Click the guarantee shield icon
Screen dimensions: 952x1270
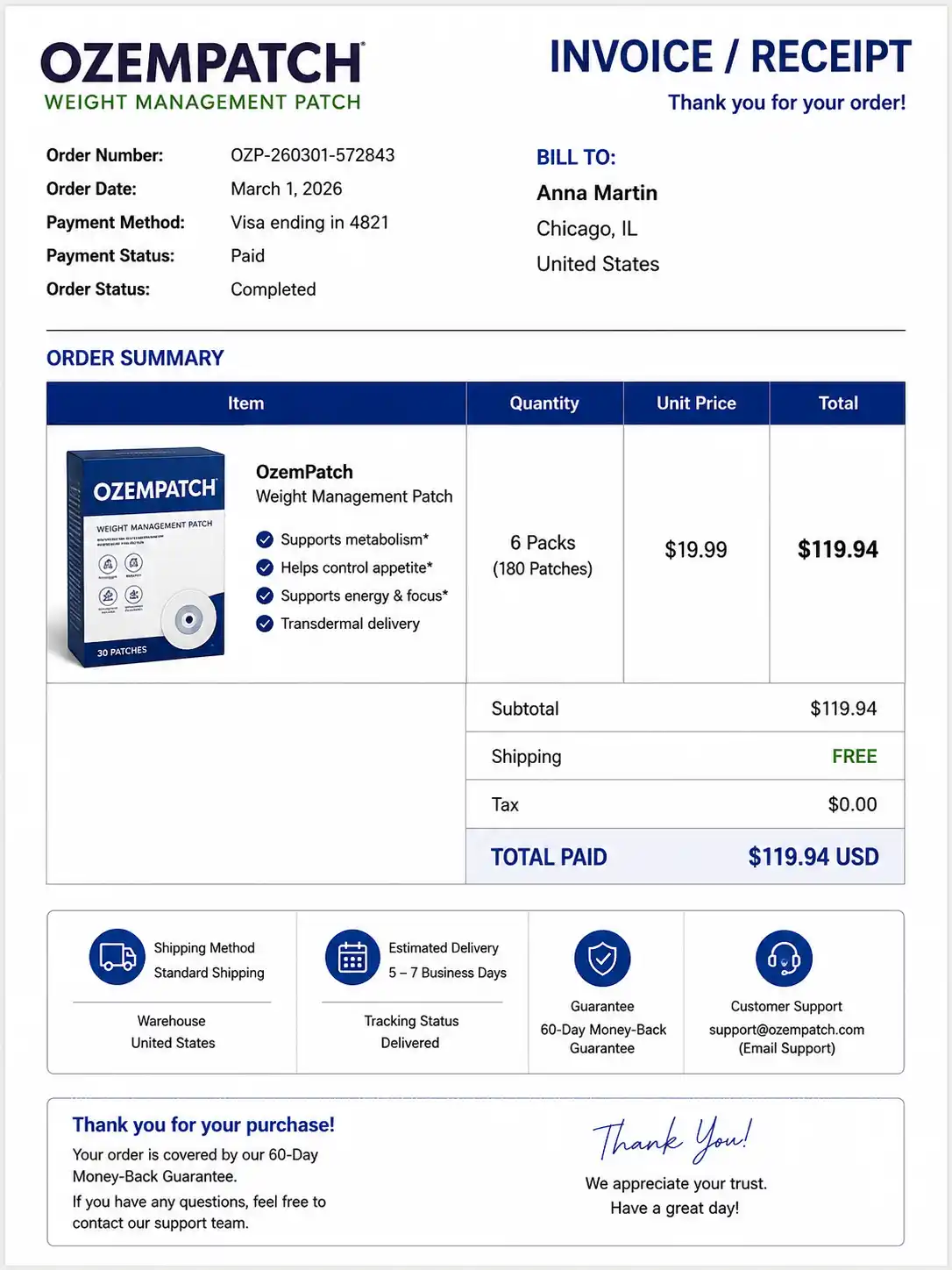click(602, 958)
